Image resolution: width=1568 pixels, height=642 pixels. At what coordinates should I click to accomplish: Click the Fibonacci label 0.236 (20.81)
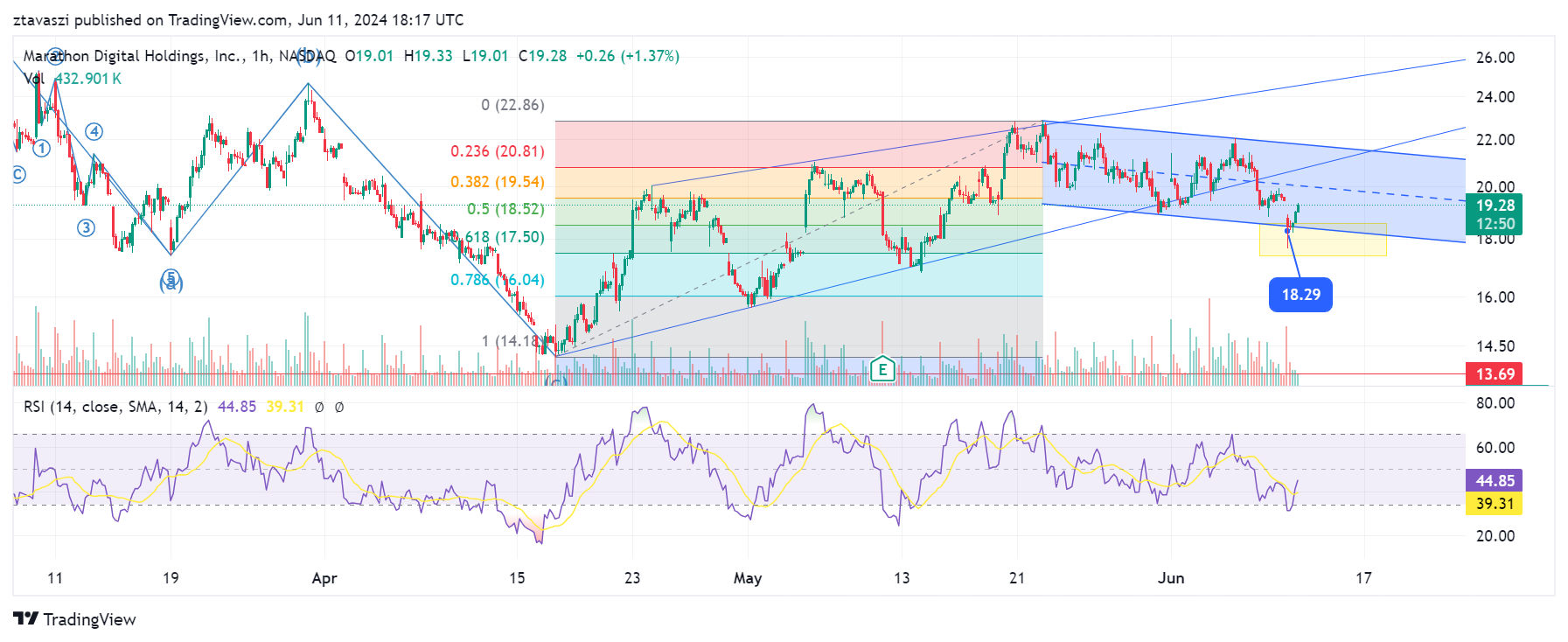pos(498,151)
